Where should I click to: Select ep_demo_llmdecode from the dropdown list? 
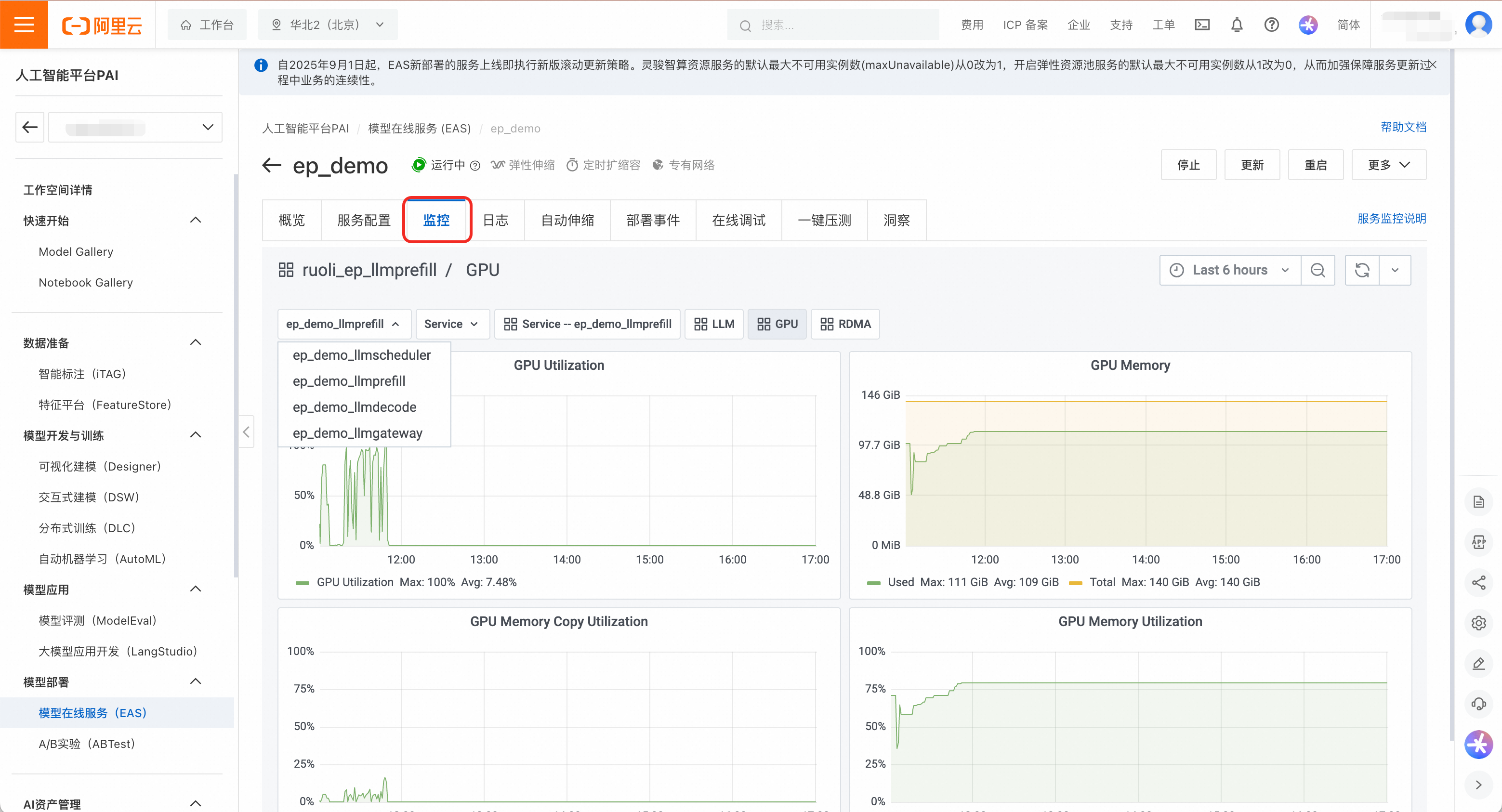pyautogui.click(x=355, y=407)
